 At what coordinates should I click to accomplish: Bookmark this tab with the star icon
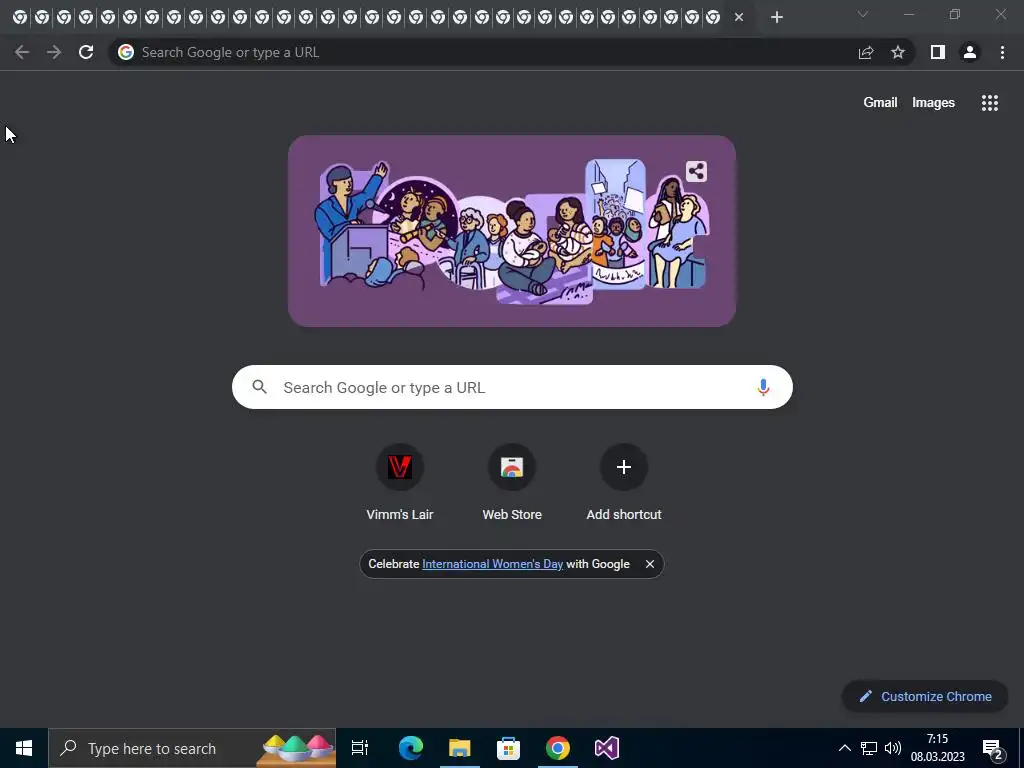[898, 52]
